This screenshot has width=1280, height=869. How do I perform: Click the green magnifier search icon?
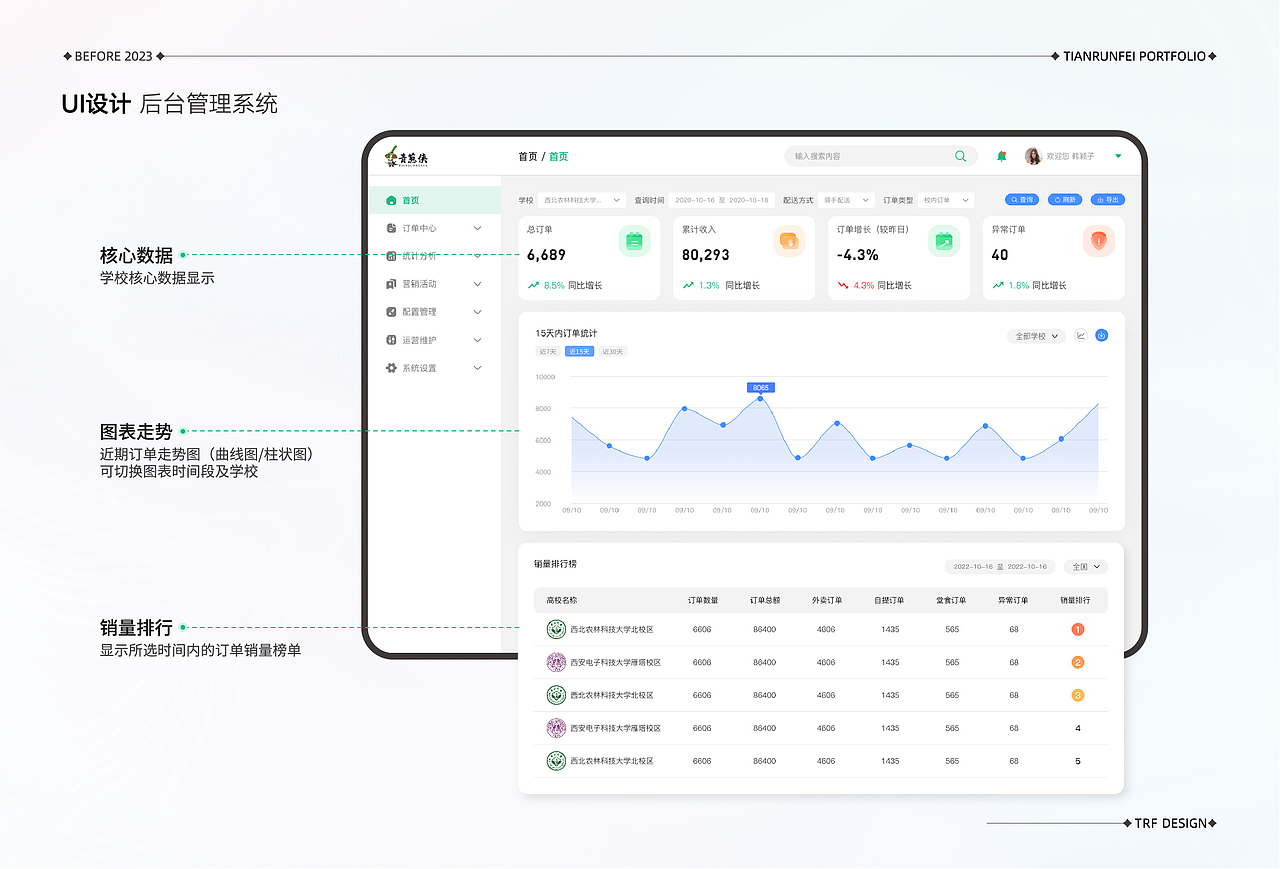pyautogui.click(x=961, y=156)
